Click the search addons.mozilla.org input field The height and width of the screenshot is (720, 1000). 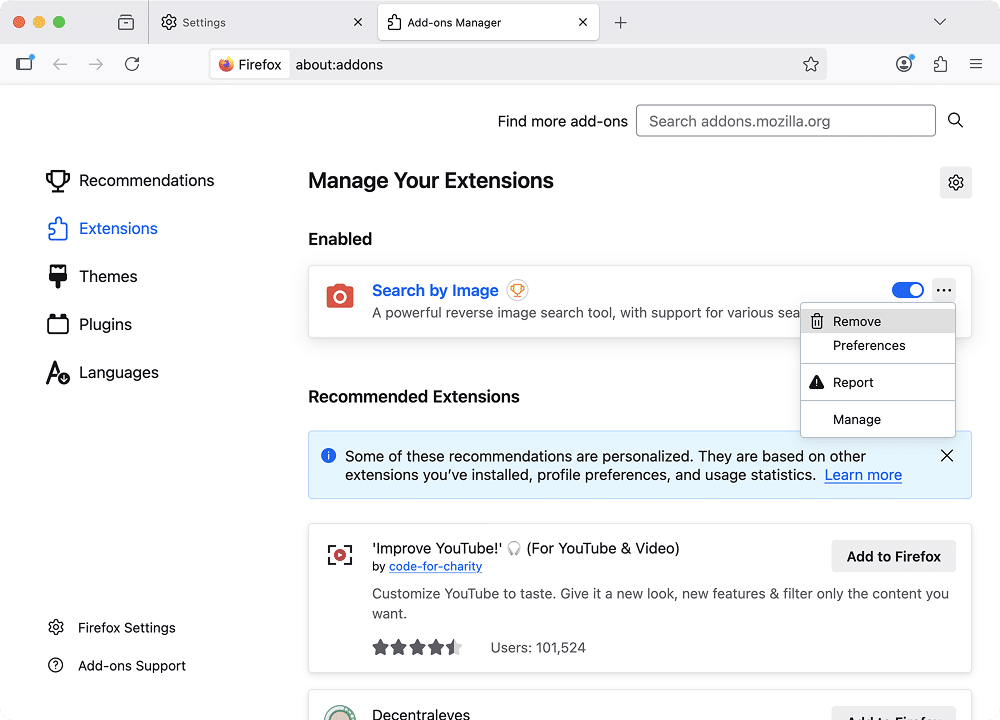click(786, 120)
